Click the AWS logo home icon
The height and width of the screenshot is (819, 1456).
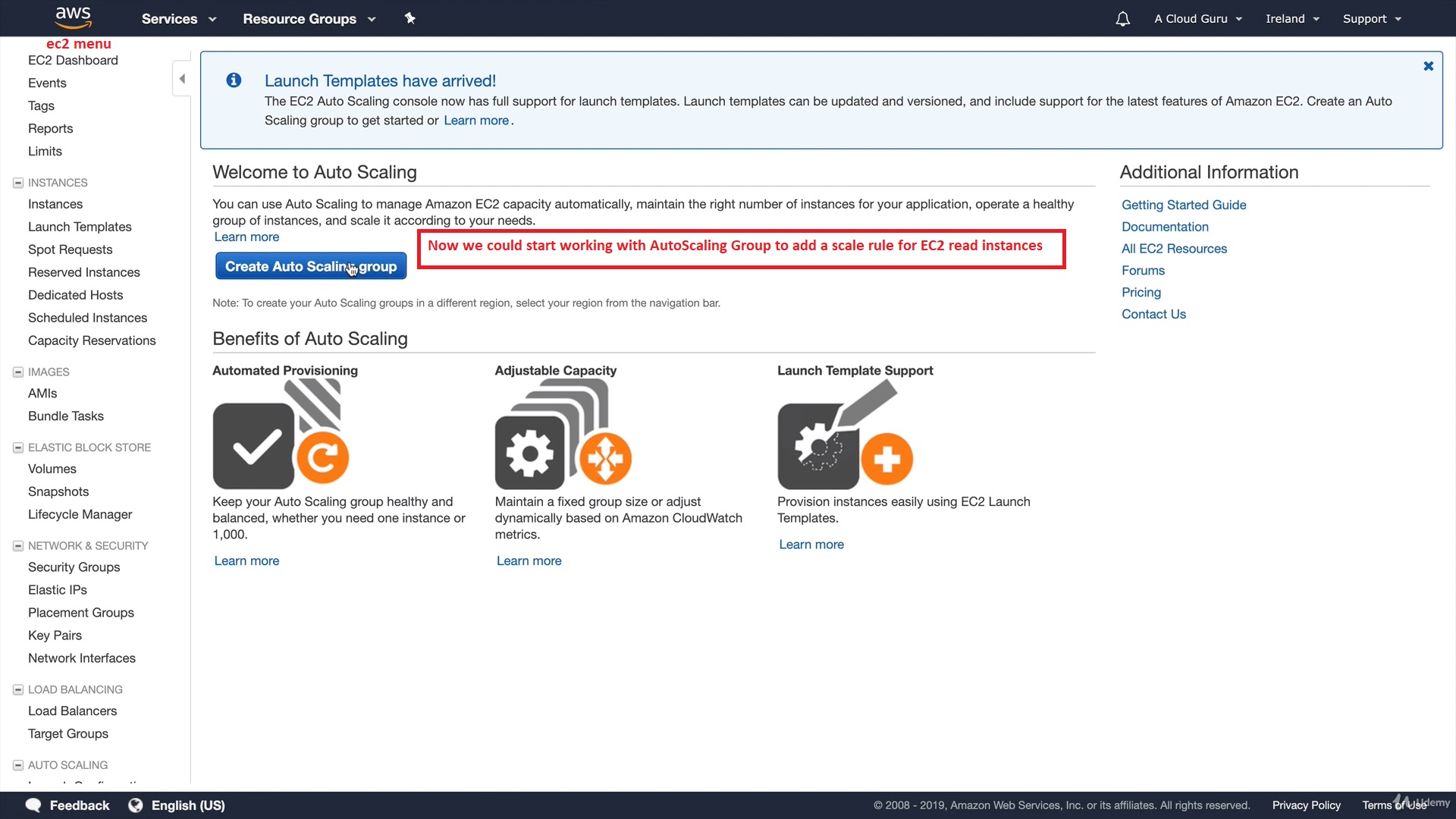click(73, 17)
